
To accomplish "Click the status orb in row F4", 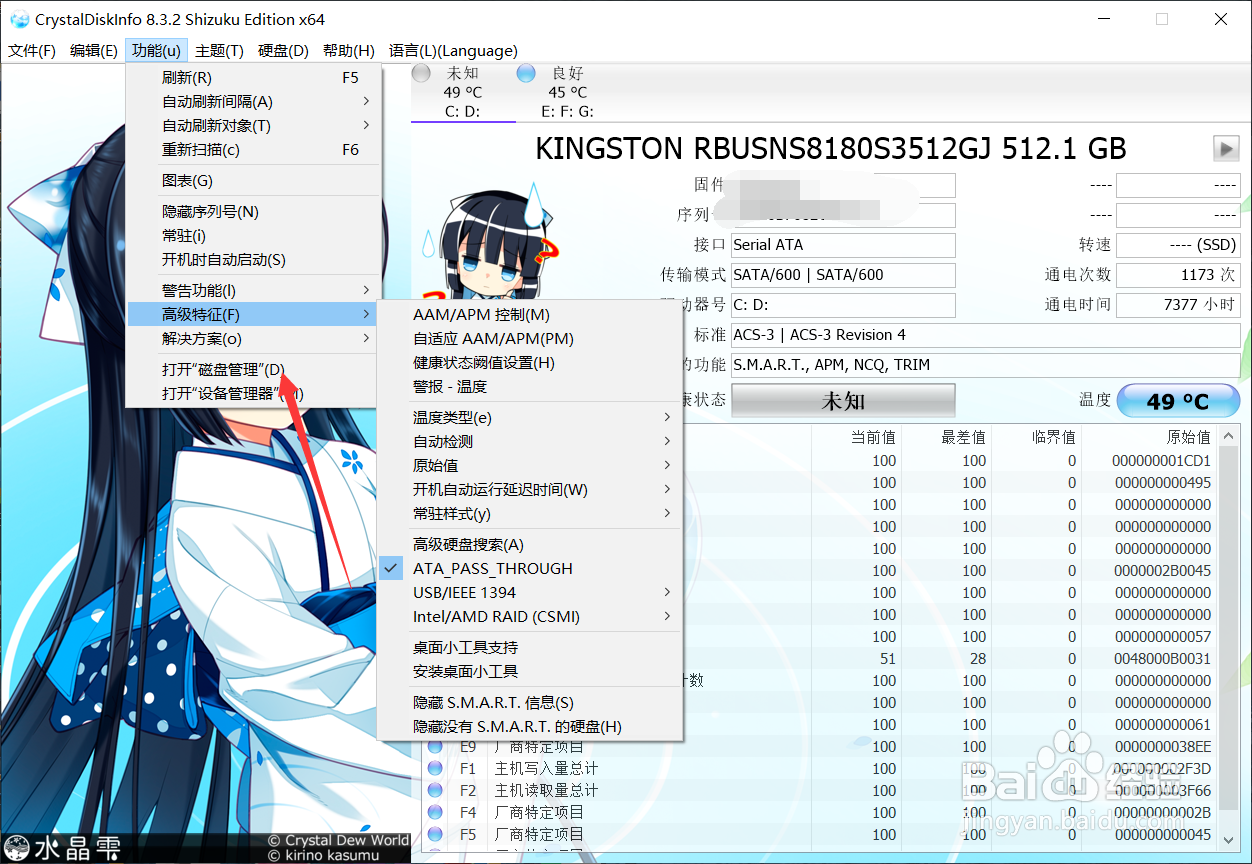I will [435, 813].
